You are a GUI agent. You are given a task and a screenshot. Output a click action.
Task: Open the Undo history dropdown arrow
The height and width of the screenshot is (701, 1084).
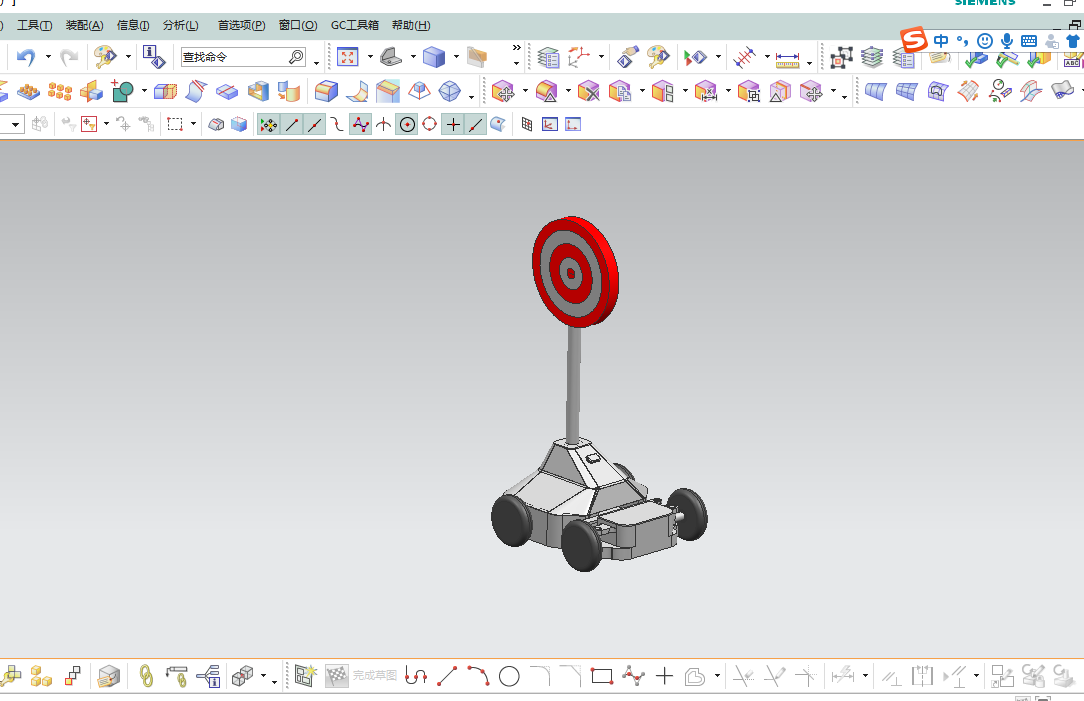click(48, 57)
